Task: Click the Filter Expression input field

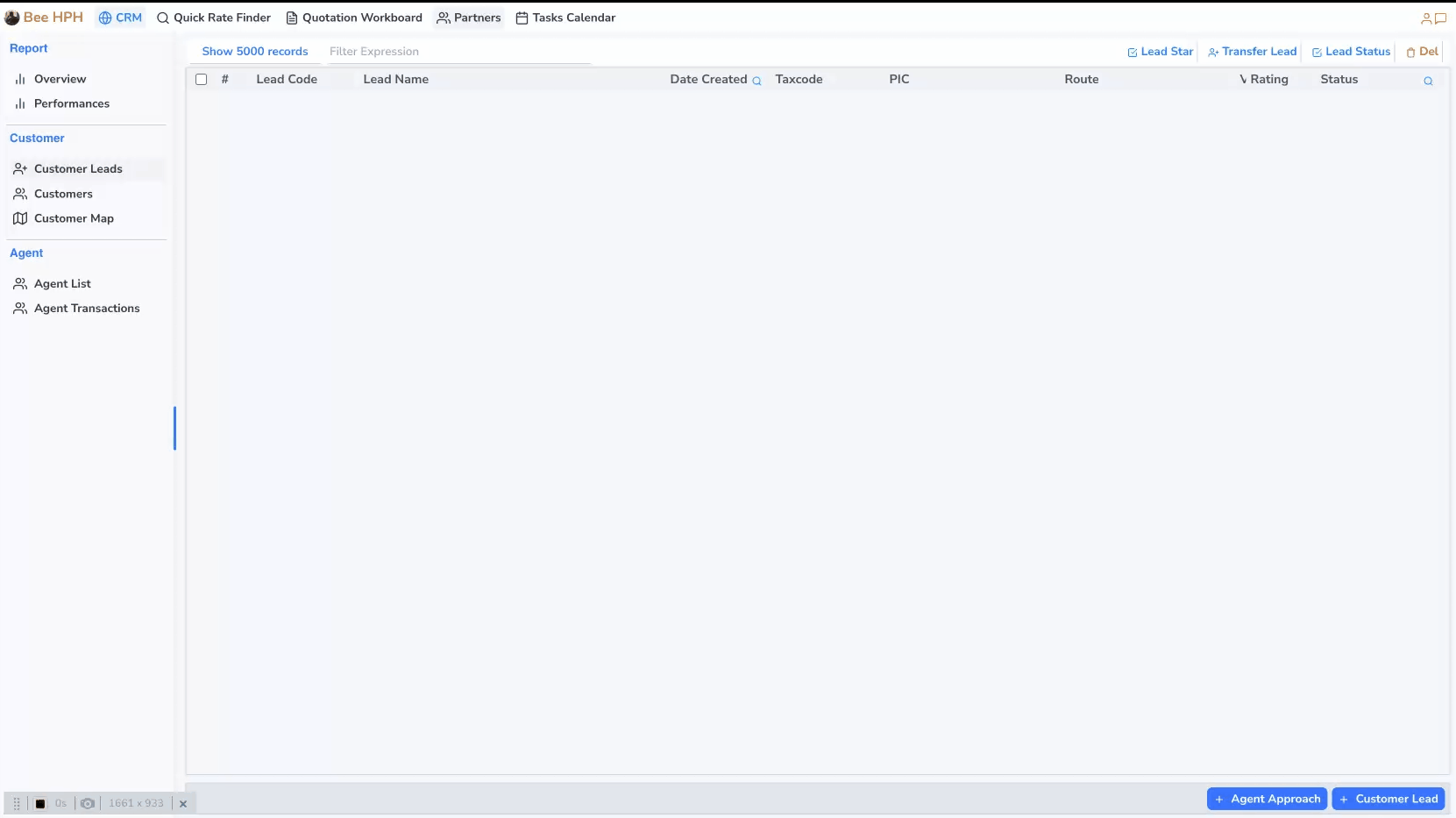Action: tap(456, 52)
